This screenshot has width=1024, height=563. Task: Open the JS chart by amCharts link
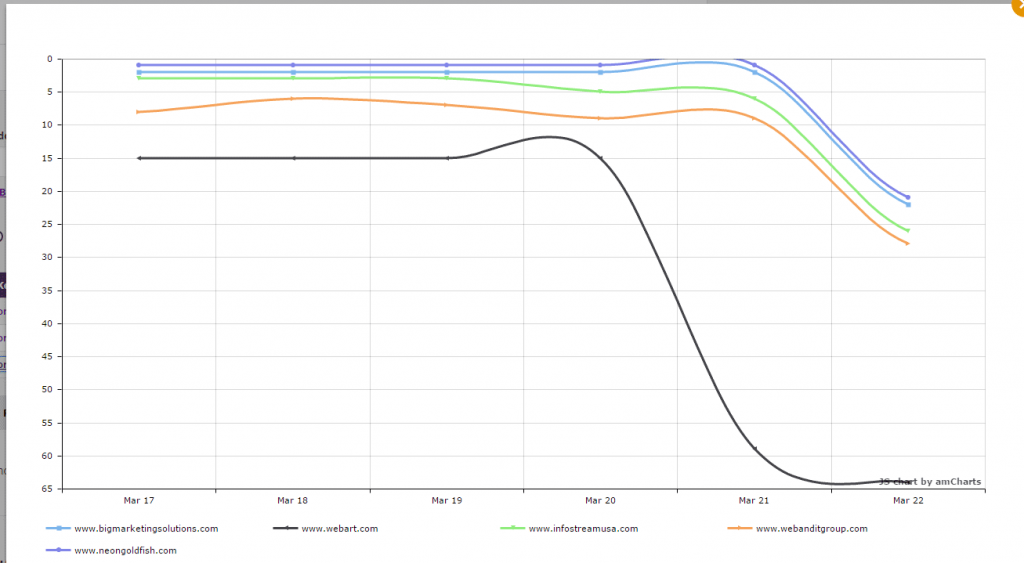tap(929, 481)
